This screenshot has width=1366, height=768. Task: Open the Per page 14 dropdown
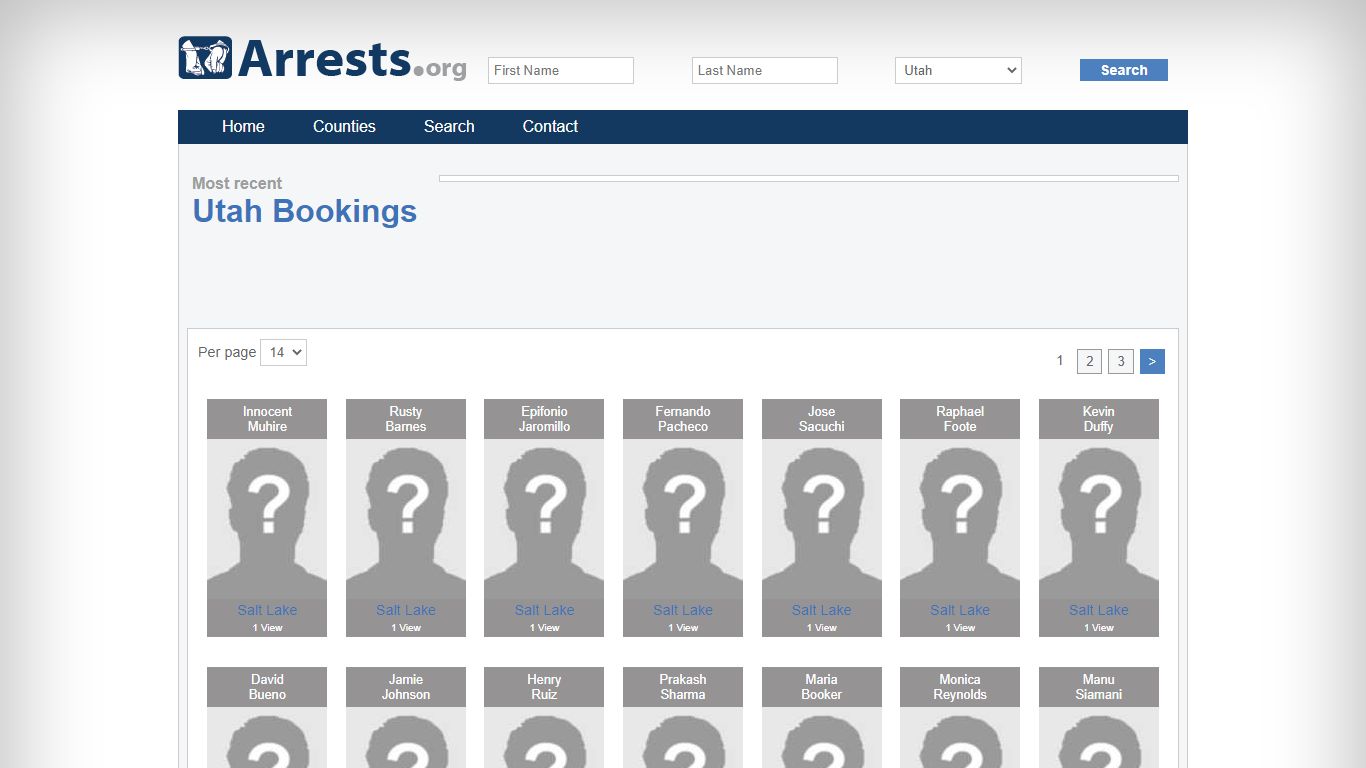(x=283, y=352)
